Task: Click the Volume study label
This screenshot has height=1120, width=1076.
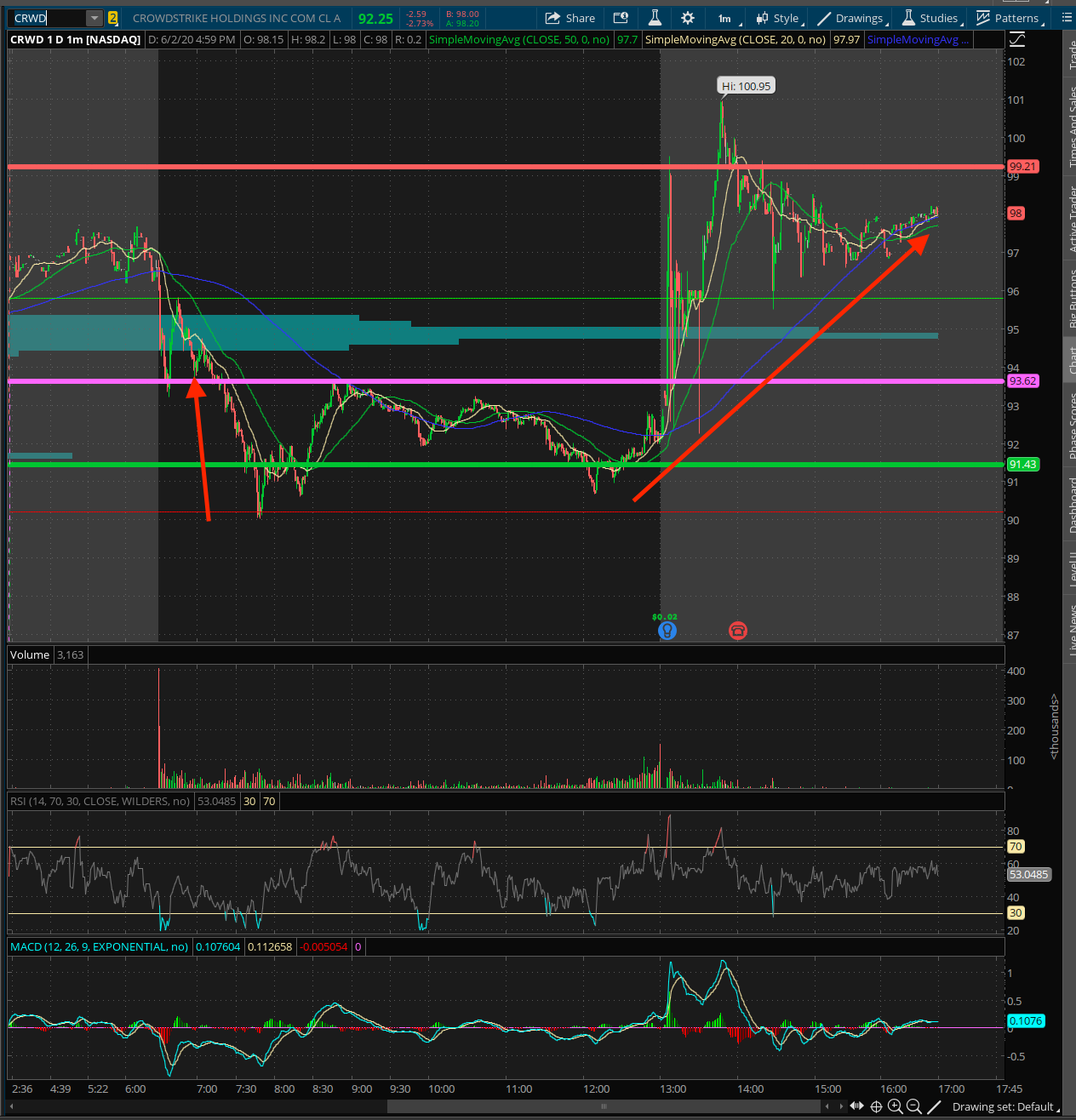Action: [x=30, y=654]
